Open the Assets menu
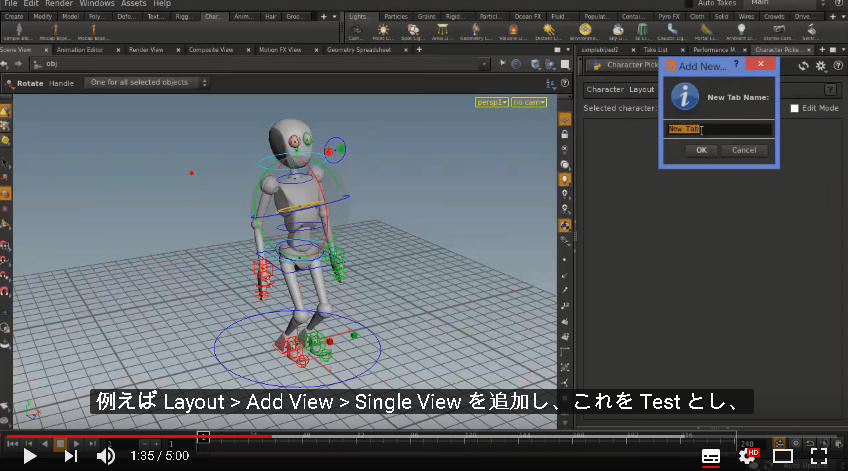This screenshot has height=471, width=848. click(x=134, y=3)
